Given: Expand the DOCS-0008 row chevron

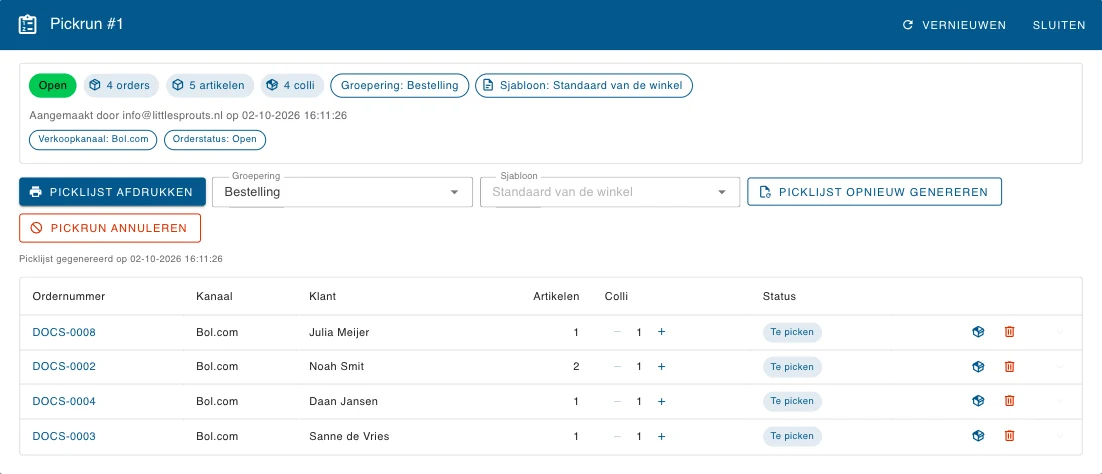Looking at the screenshot, I should click(1060, 332).
